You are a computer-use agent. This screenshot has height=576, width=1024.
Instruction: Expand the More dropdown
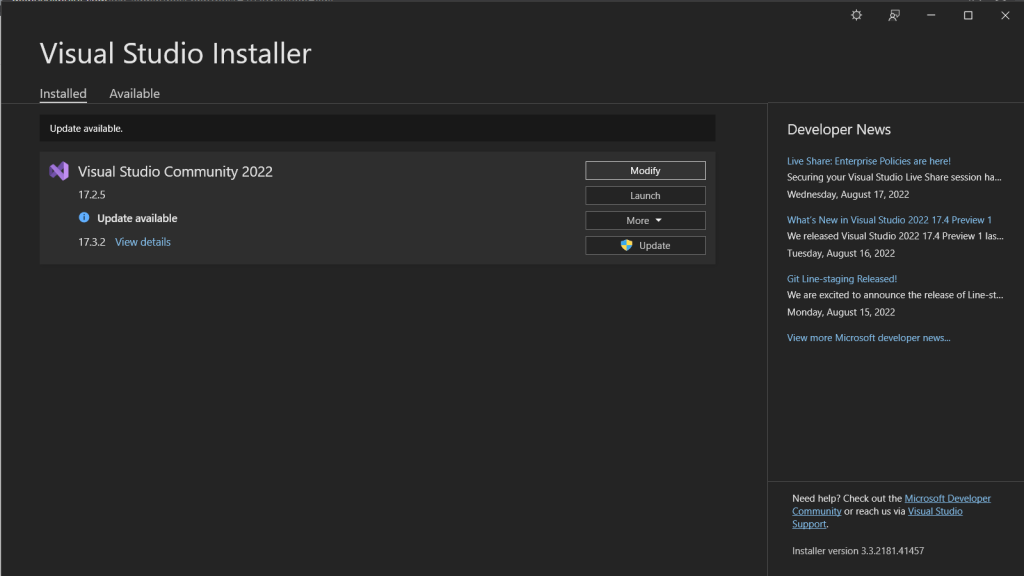point(645,220)
